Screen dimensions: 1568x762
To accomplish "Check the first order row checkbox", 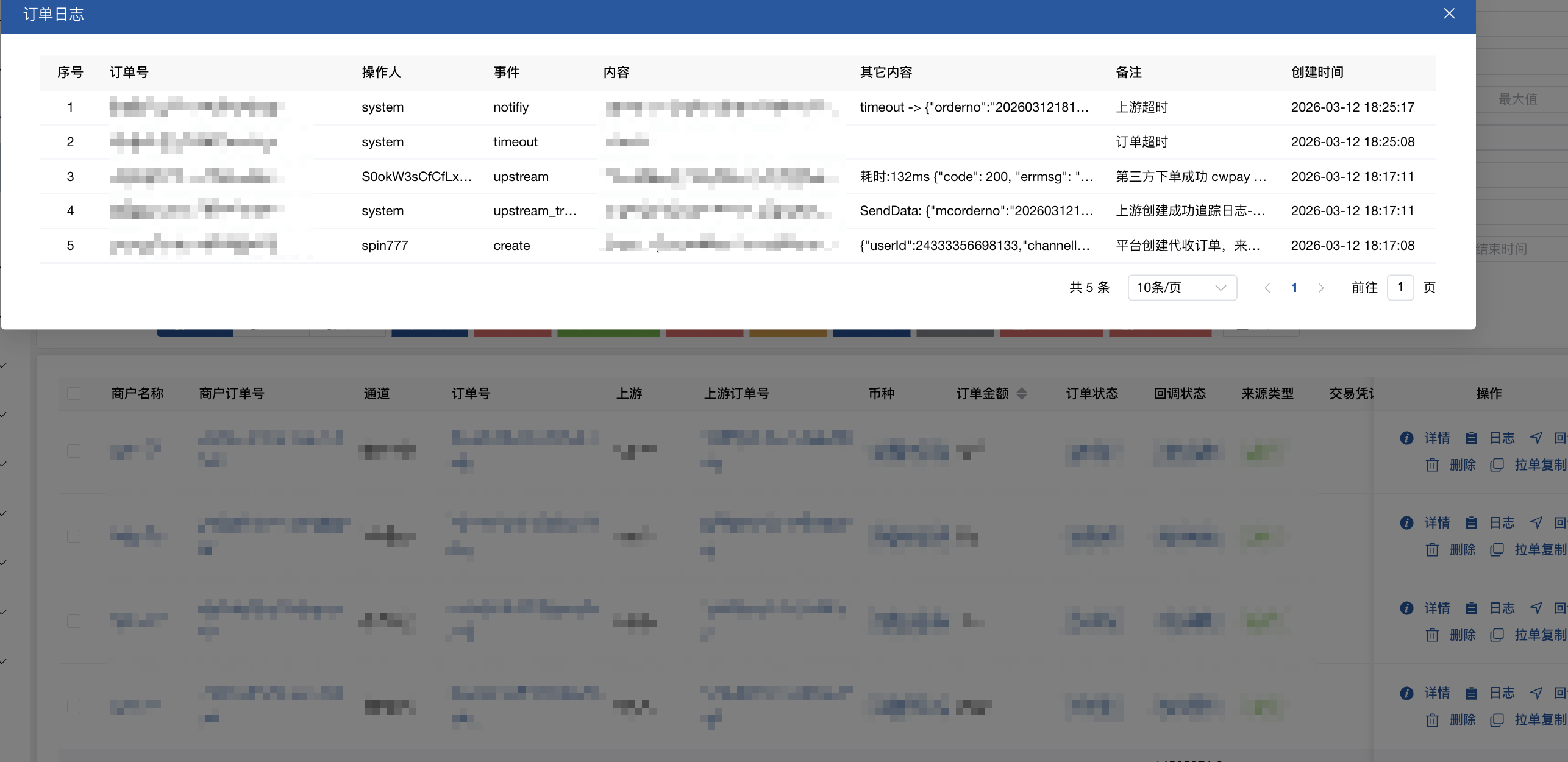I will (74, 451).
